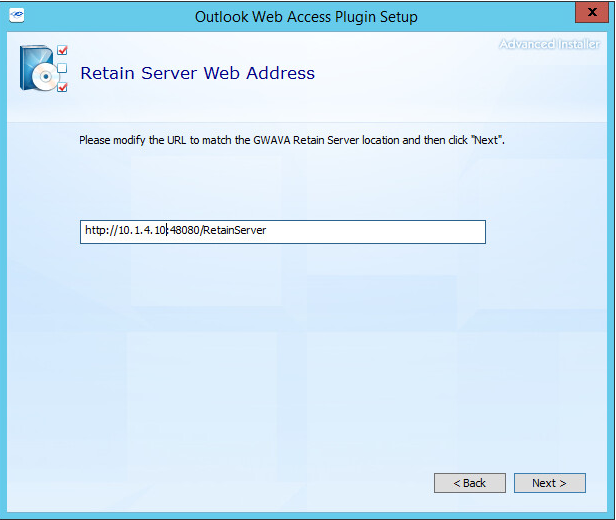
Task: Click the Retain Server Web Address heading
Action: [x=197, y=73]
